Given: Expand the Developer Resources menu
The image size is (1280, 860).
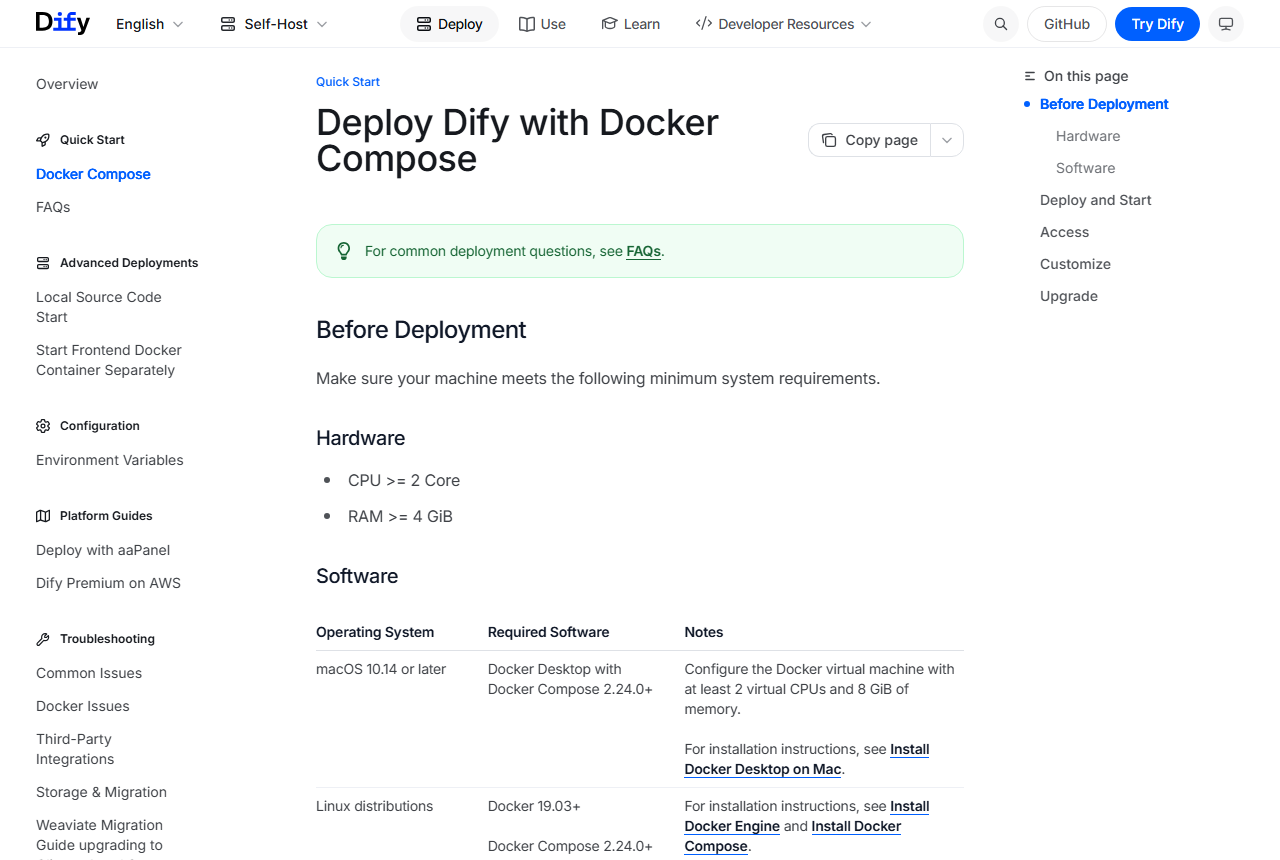Looking at the screenshot, I should click(783, 24).
